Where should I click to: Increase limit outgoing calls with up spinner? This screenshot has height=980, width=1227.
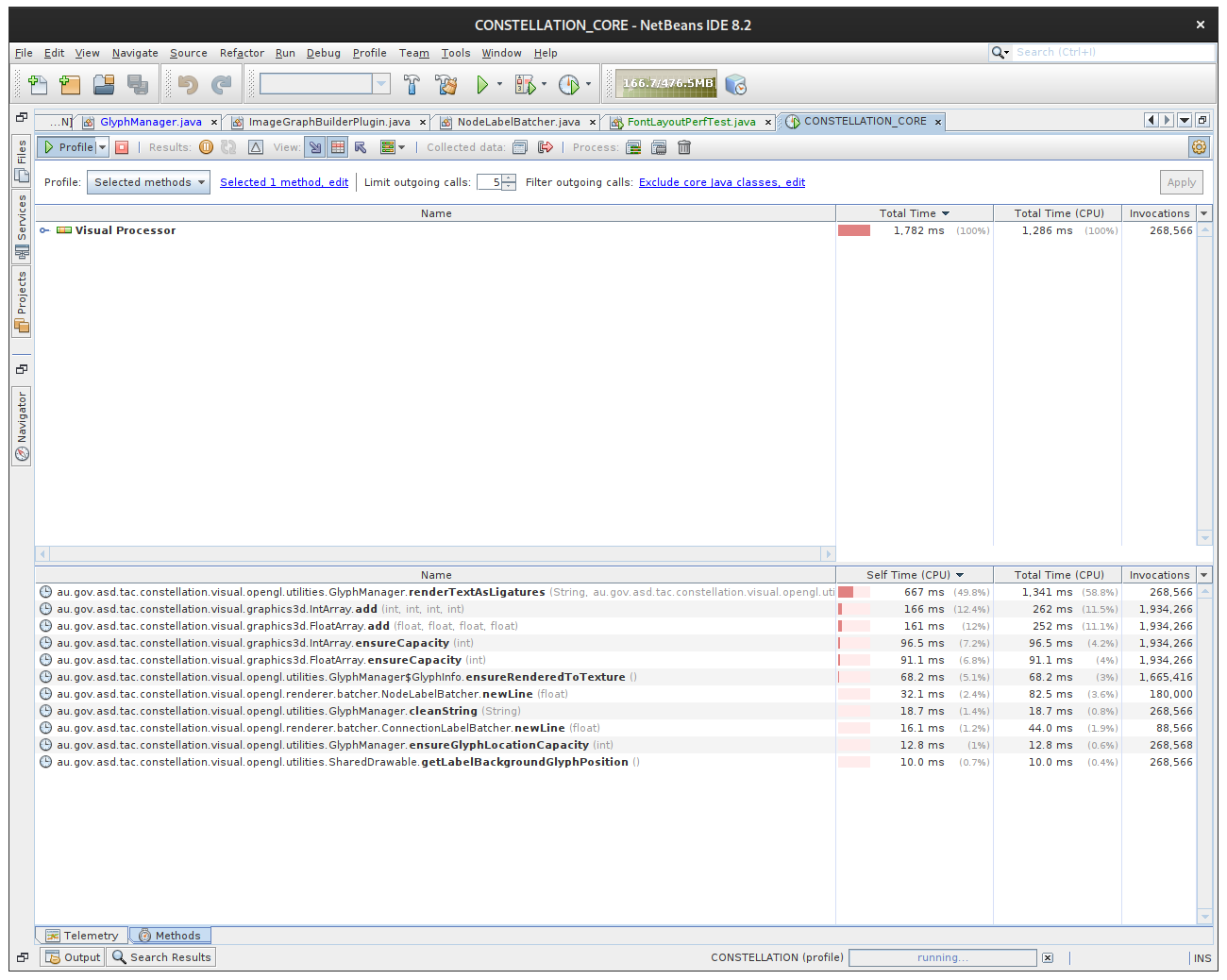[x=507, y=177]
